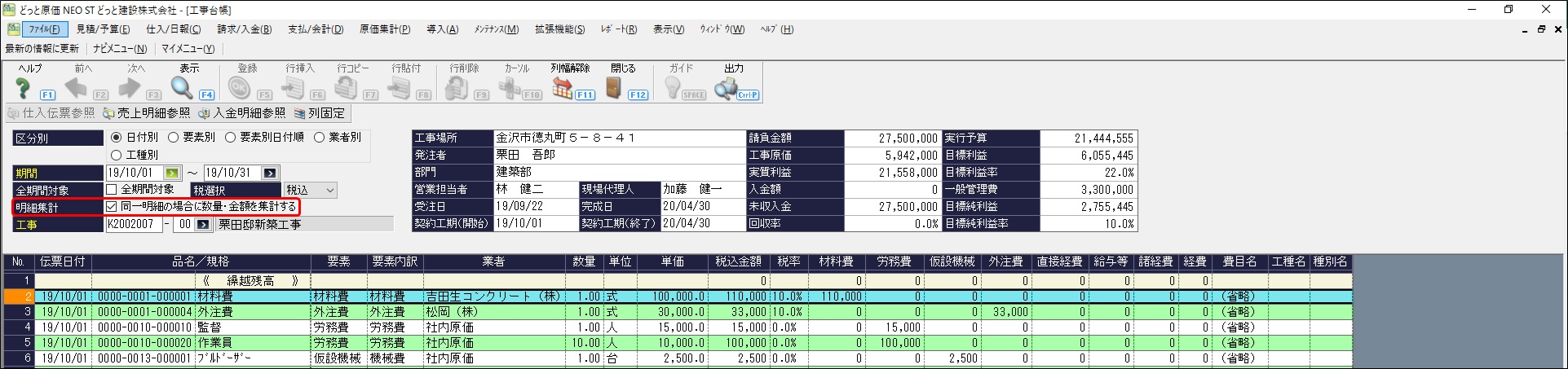Click 最新の情報に更新

click(42, 49)
